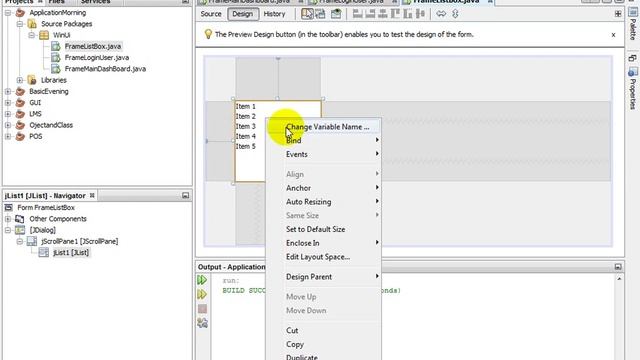This screenshot has width=640, height=360.
Task: Select FrameMainDashBoard.java in Projects tree
Action: [x=105, y=69]
